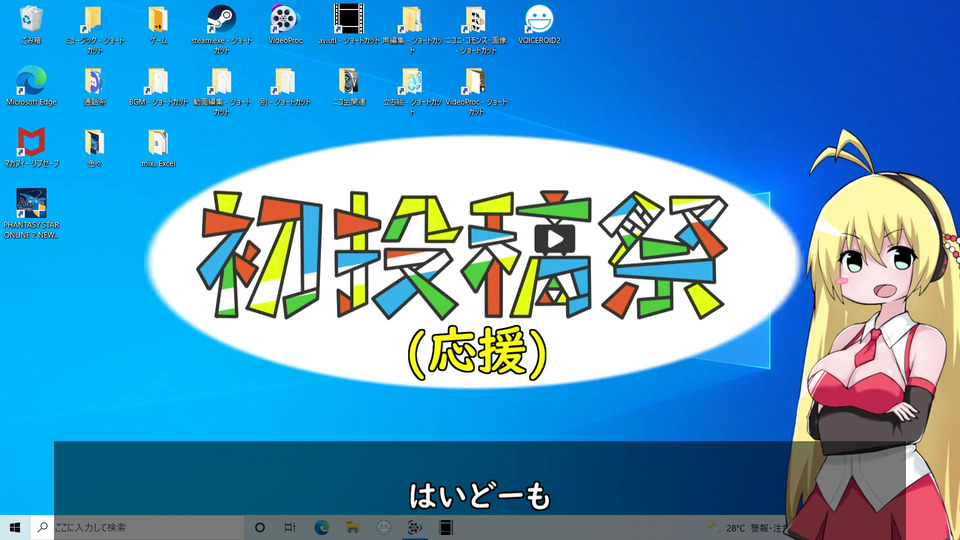The width and height of the screenshot is (960, 540).
Task: Open the BGM shortcut folder
Action: coord(158,81)
